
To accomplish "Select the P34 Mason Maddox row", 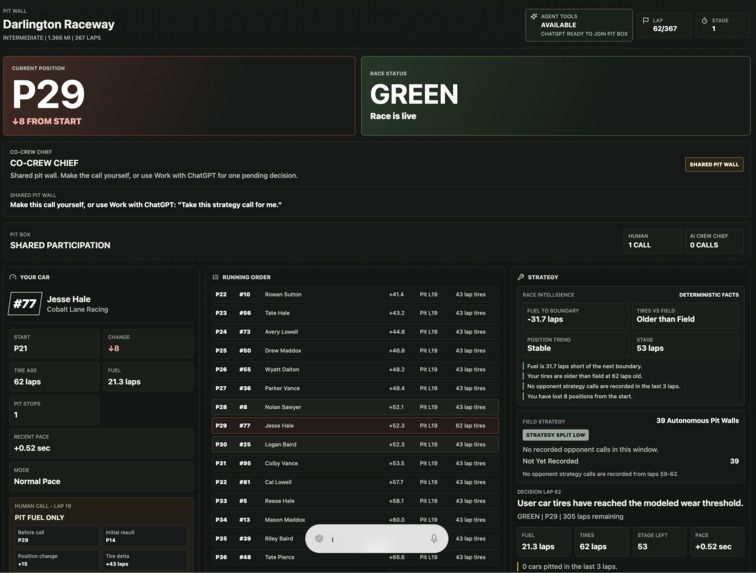I will click(x=355, y=520).
